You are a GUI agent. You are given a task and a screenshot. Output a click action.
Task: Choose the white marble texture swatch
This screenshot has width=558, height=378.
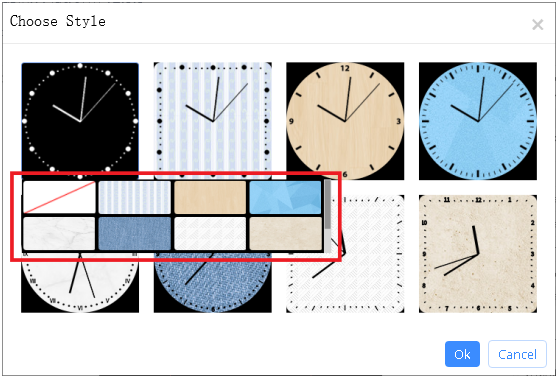coord(59,233)
